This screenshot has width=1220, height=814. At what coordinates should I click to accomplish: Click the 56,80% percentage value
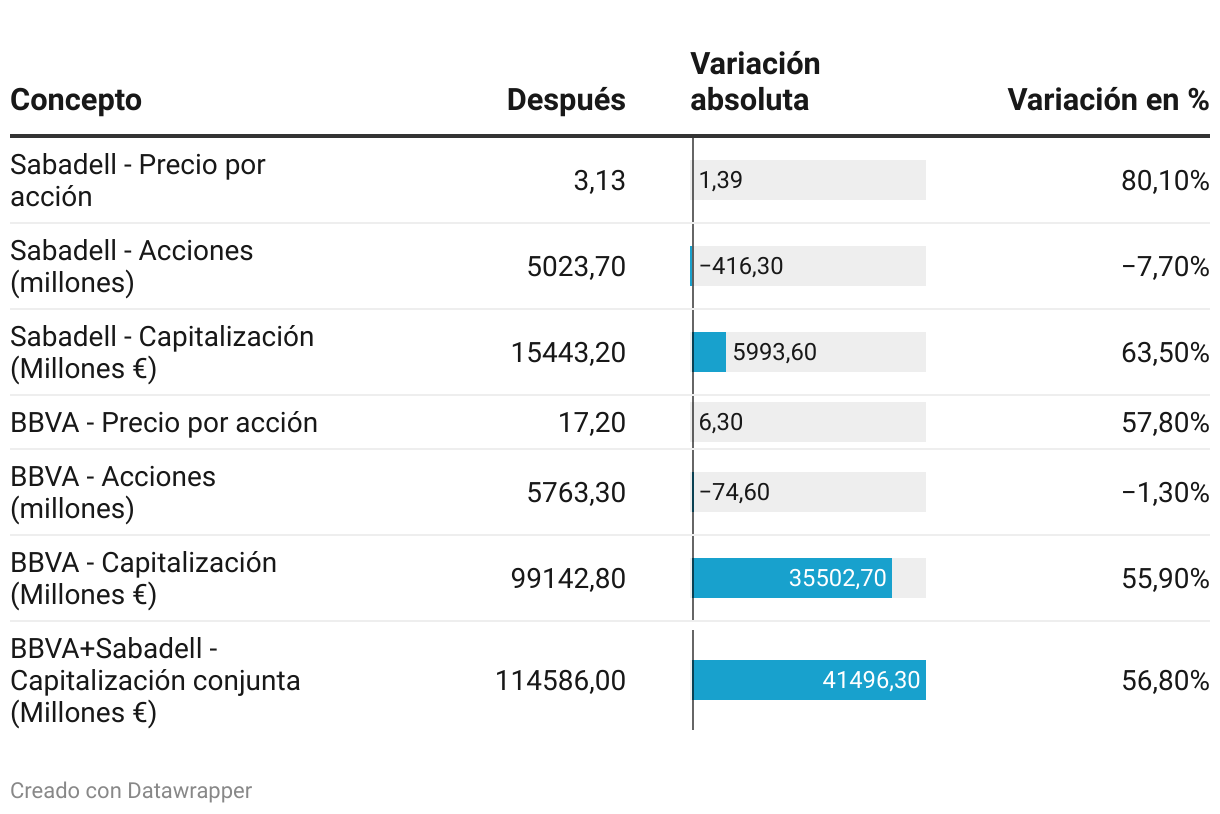(1166, 680)
